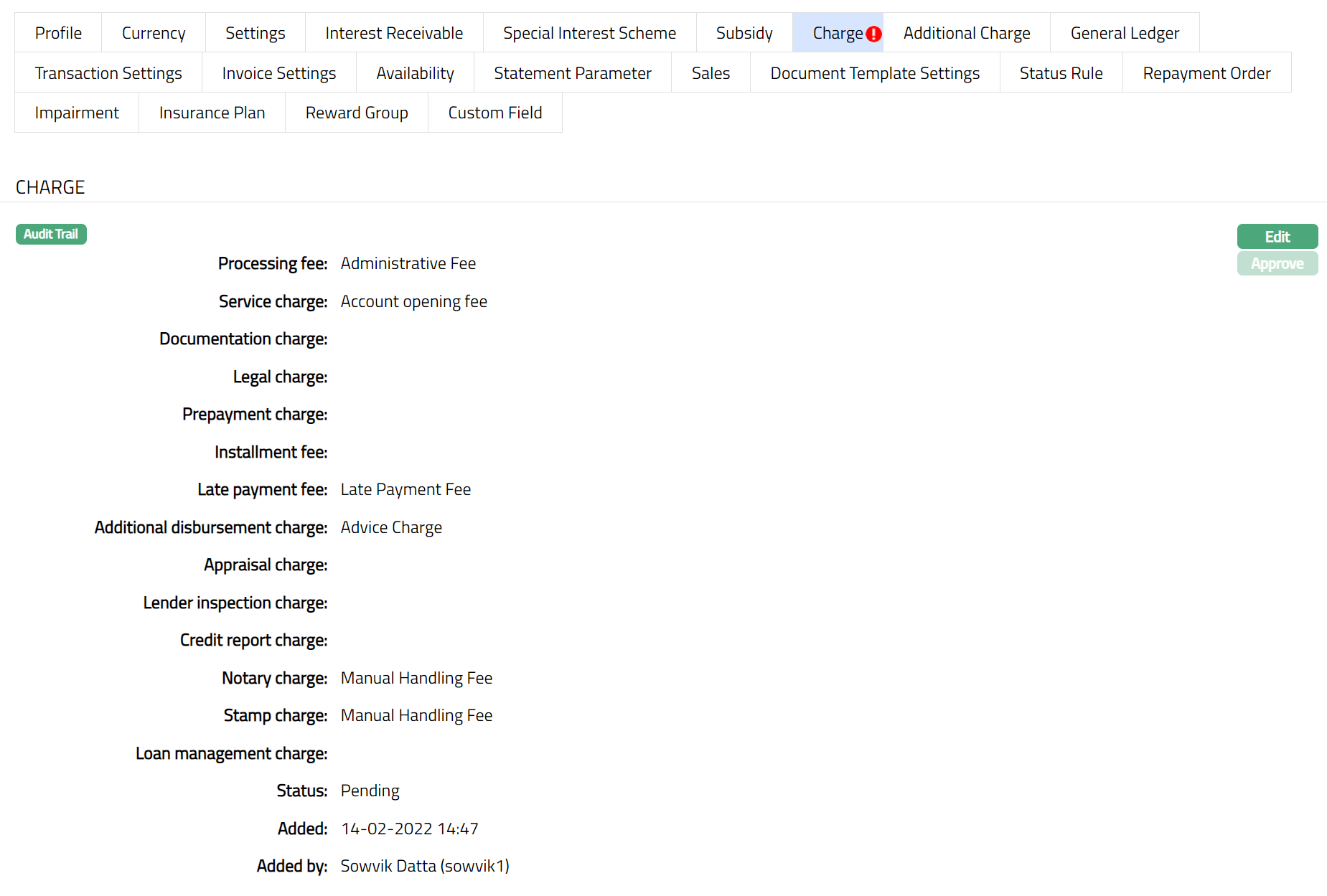View the General Ledger tab

(1124, 33)
